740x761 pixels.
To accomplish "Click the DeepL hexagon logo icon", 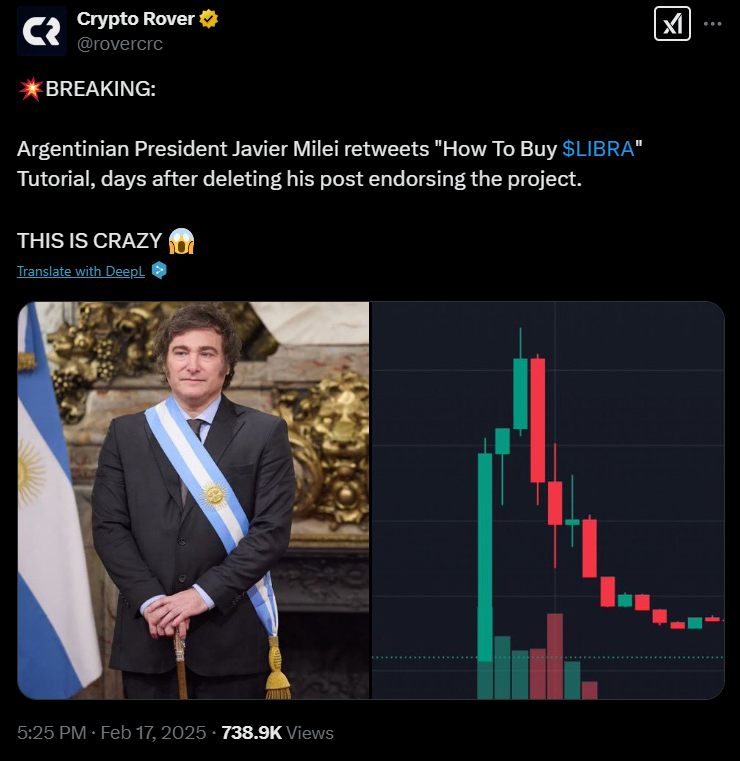I will point(159,270).
